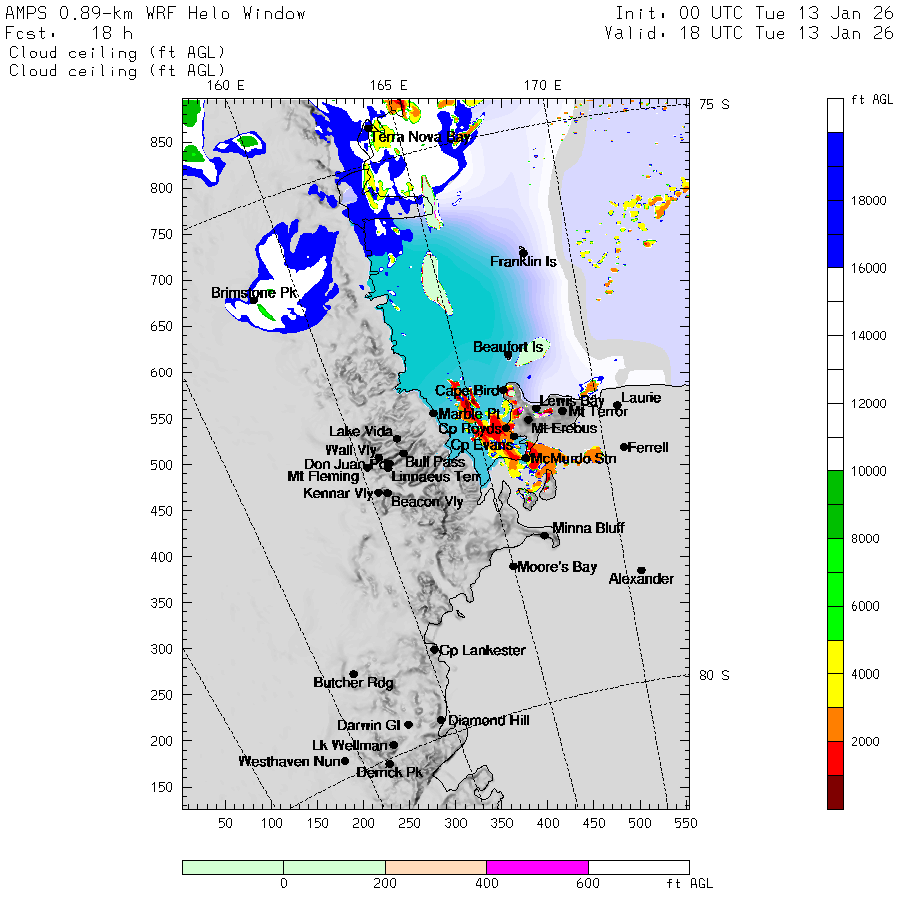Click the Marble Pt label
Viewport: 900px width, 900px height.
pyautogui.click(x=469, y=414)
